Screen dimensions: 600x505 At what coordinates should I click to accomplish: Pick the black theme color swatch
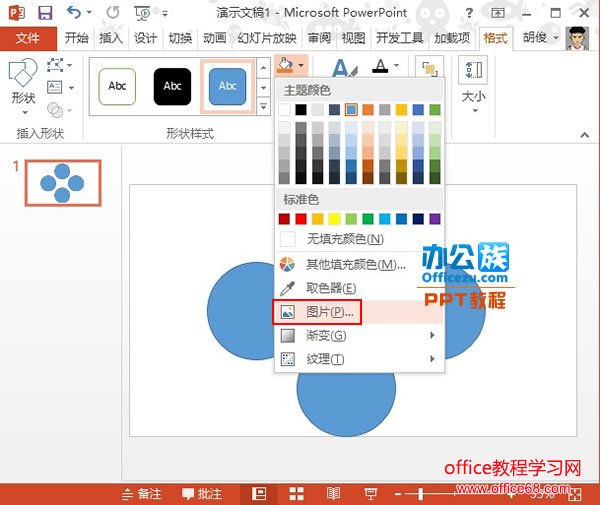tap(301, 110)
